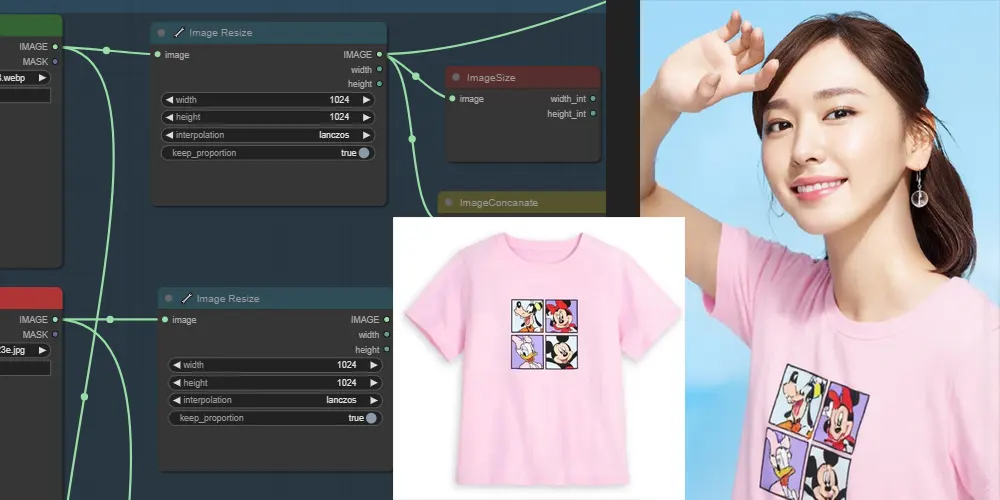Click slash icon in top Image Resize title
Screen dimensions: 1000x500
pyautogui.click(x=179, y=32)
